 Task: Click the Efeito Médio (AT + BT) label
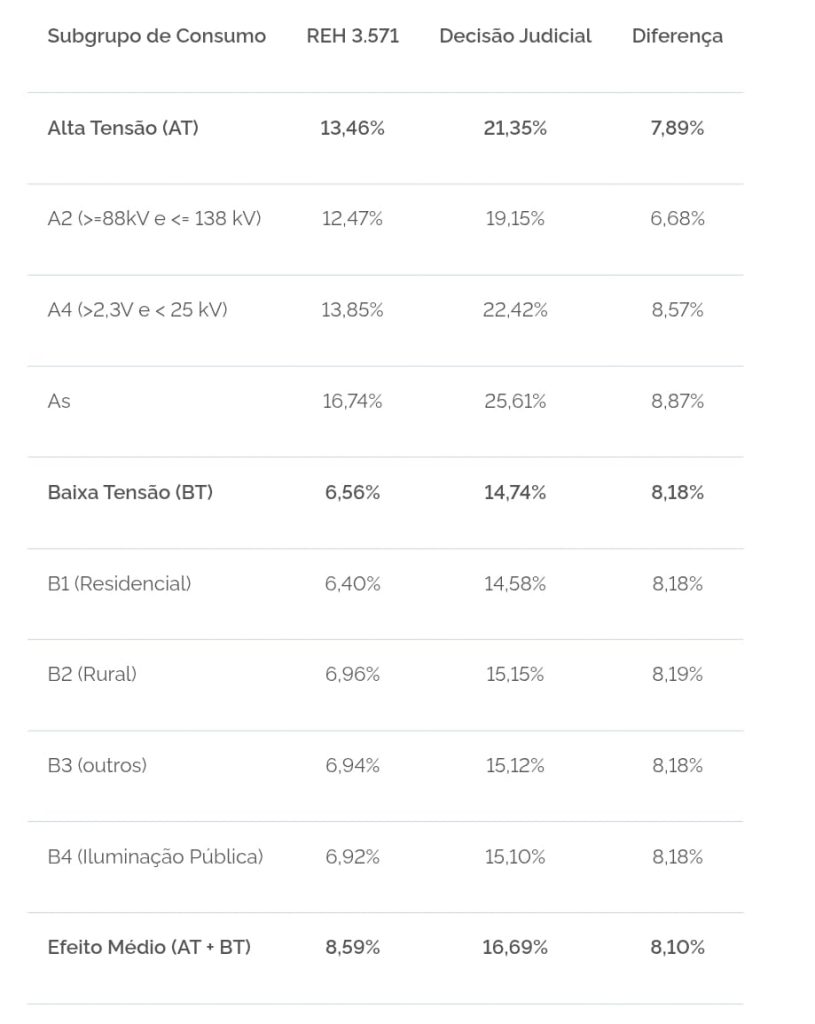click(149, 947)
